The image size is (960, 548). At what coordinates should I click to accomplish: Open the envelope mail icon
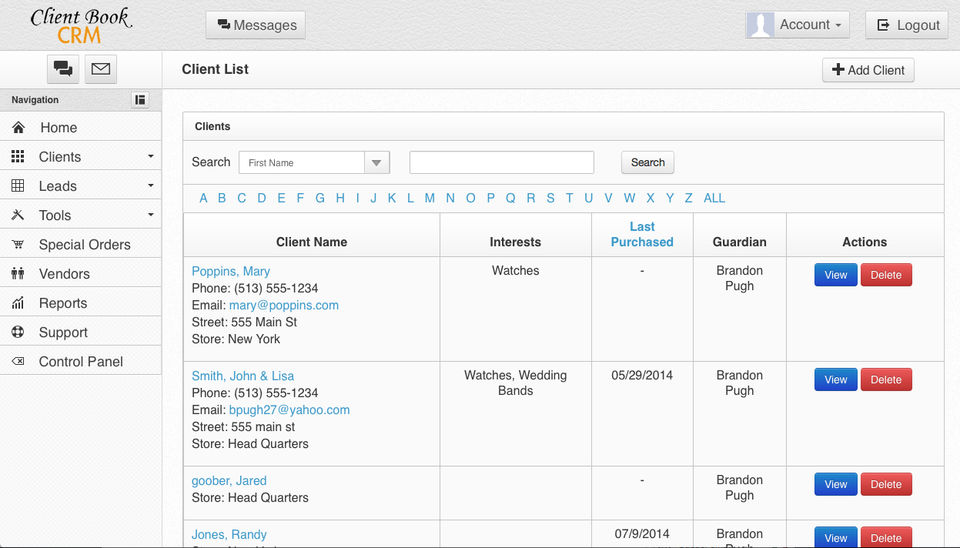100,69
